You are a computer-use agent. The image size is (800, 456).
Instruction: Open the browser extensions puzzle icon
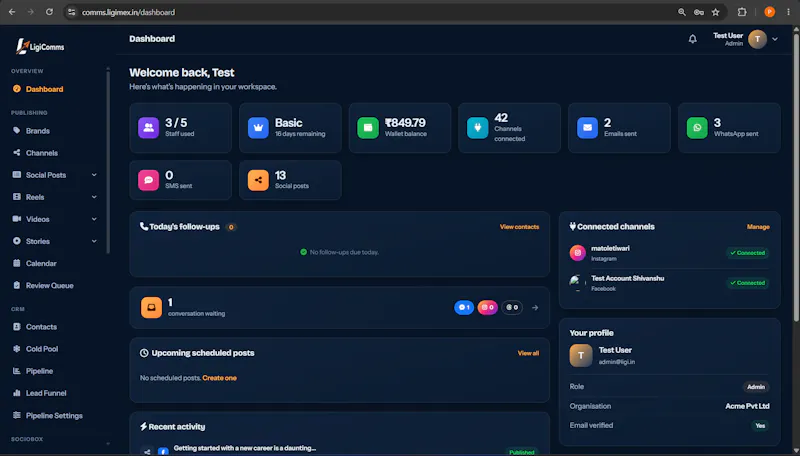pos(742,12)
